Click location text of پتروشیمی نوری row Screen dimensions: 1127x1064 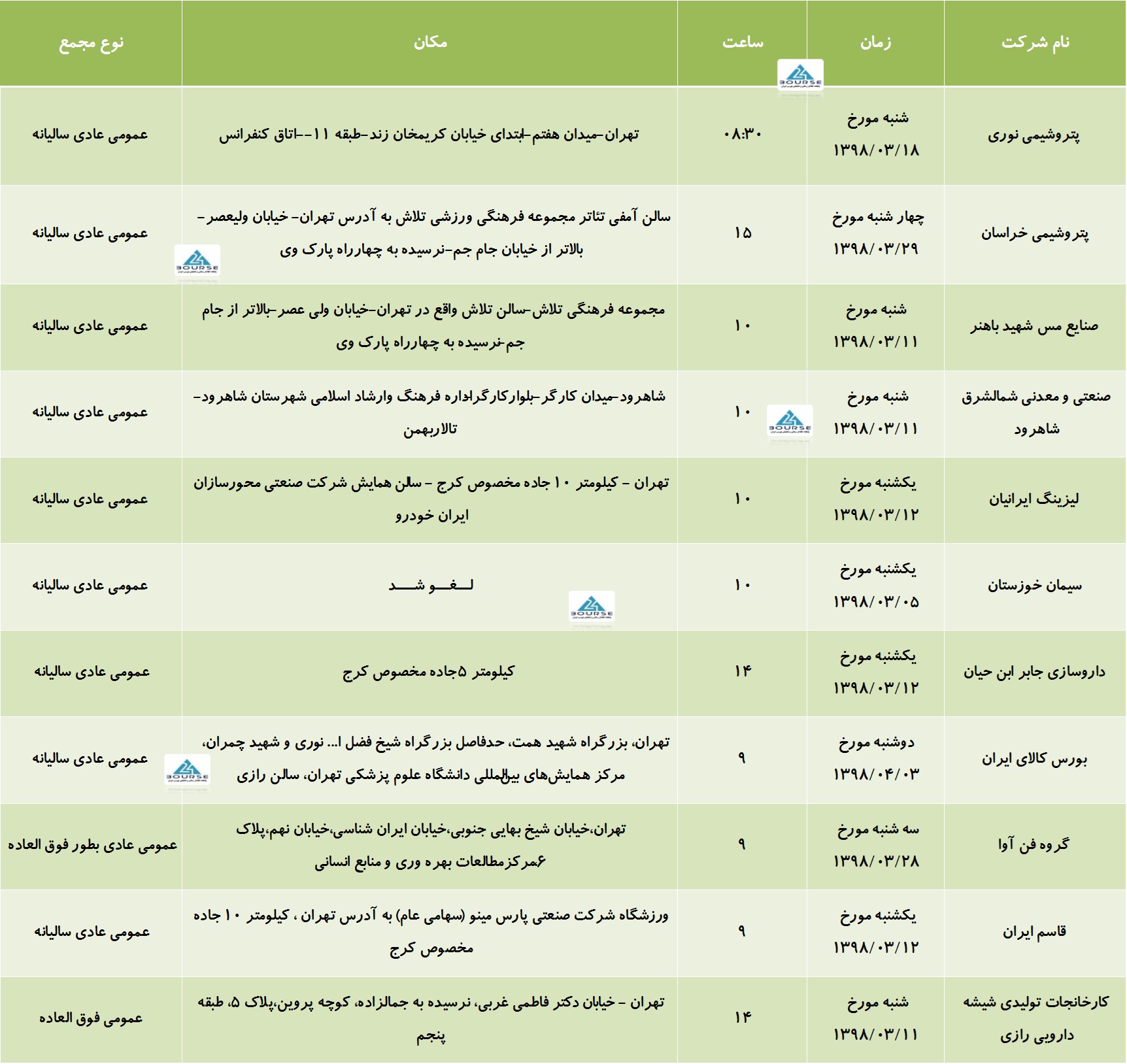pyautogui.click(x=429, y=135)
